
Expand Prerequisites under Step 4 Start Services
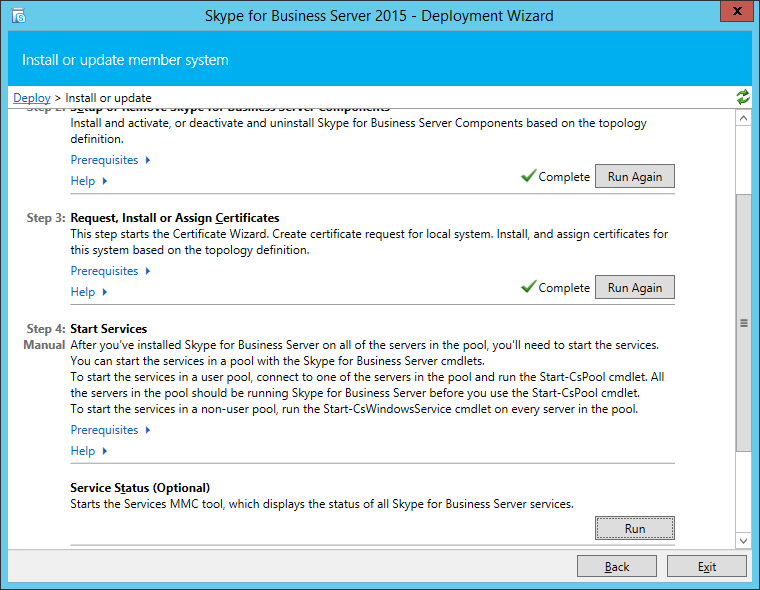point(111,430)
